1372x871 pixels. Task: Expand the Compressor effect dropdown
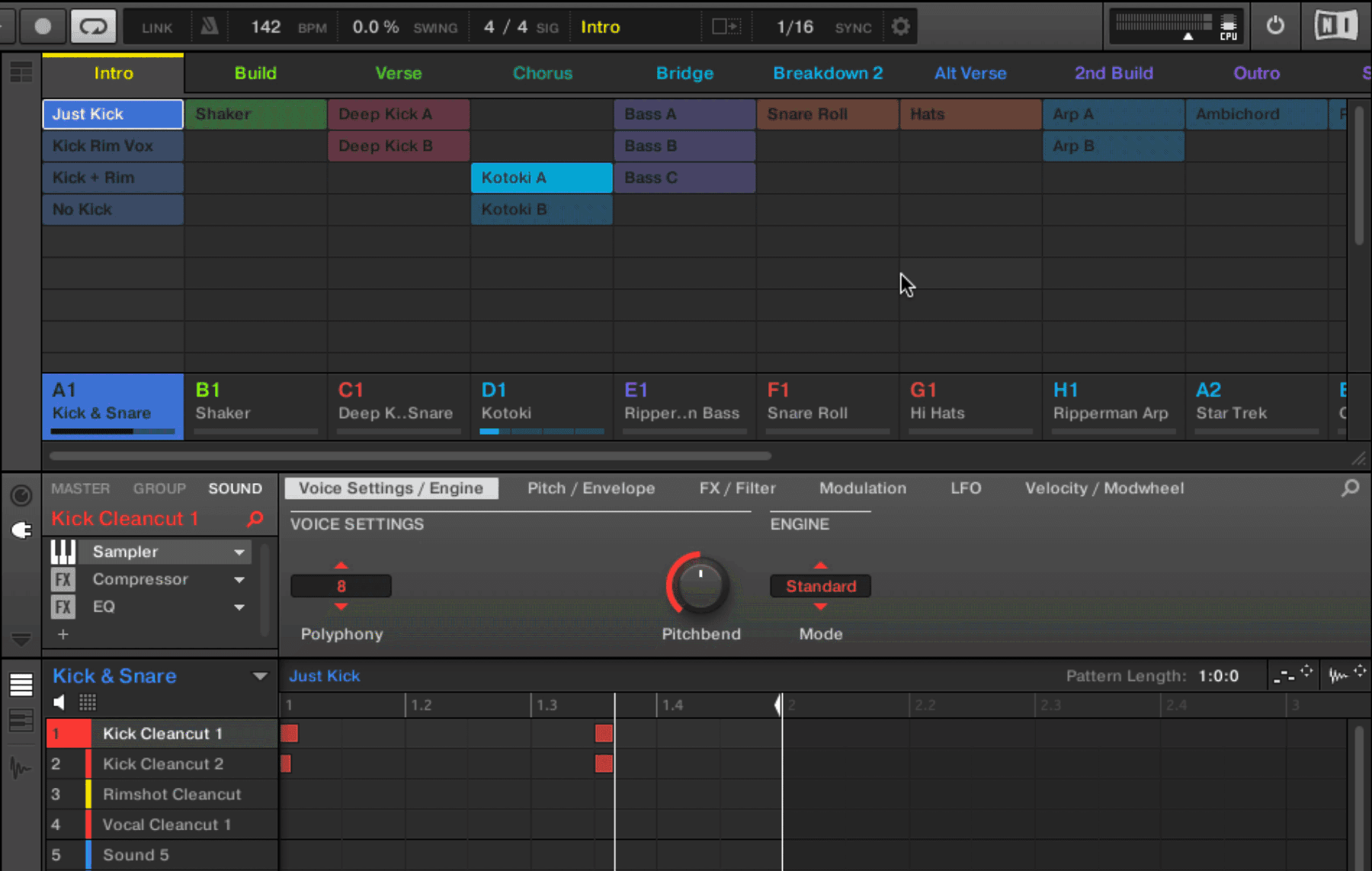[237, 579]
